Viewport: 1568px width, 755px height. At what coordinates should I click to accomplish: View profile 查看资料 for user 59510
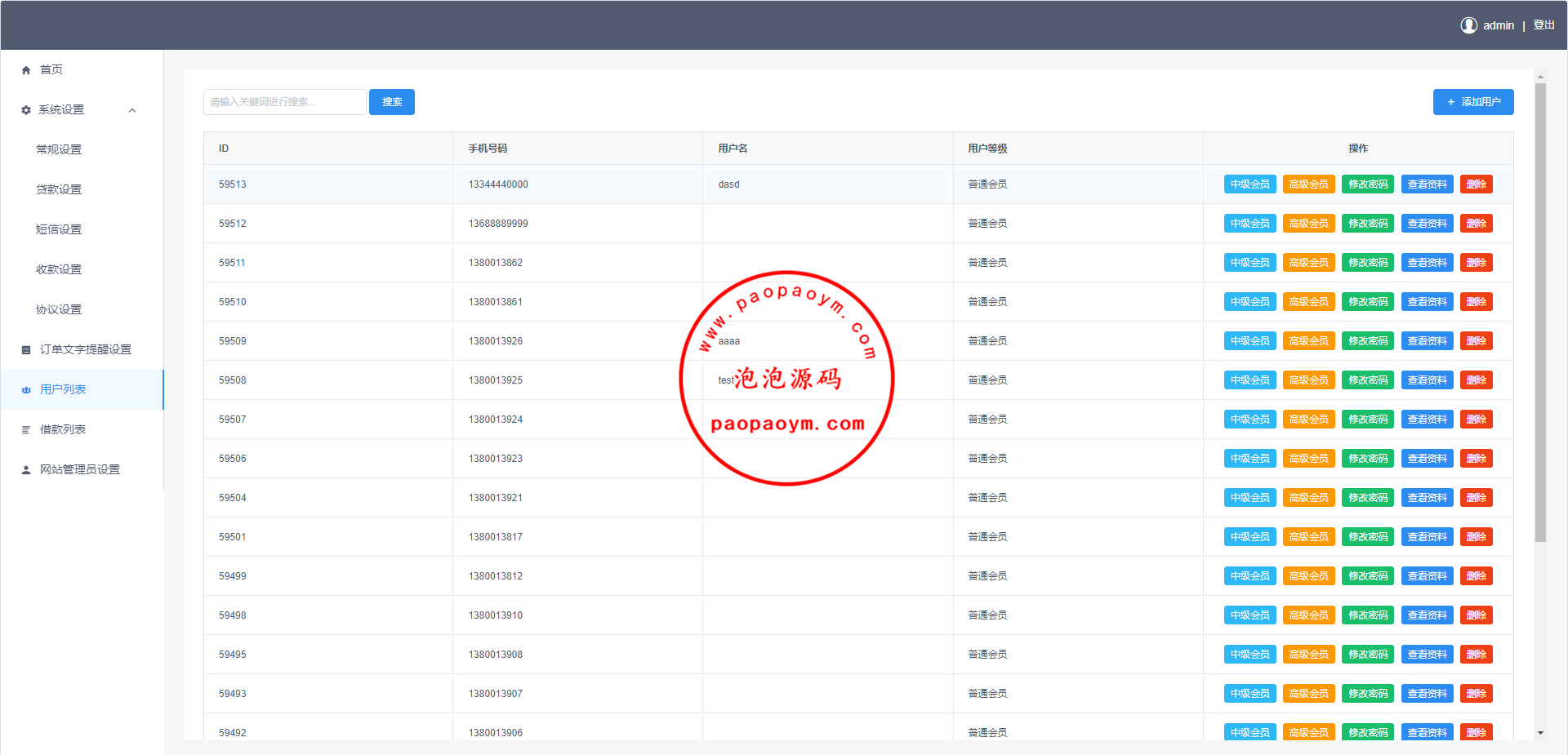click(x=1427, y=302)
